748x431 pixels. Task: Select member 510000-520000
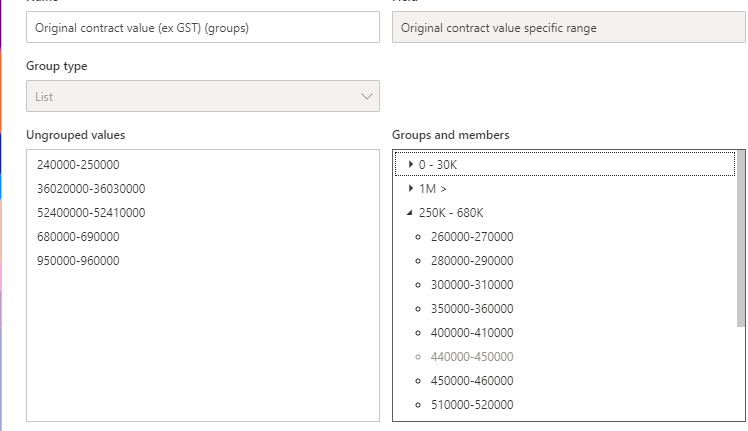pos(472,404)
